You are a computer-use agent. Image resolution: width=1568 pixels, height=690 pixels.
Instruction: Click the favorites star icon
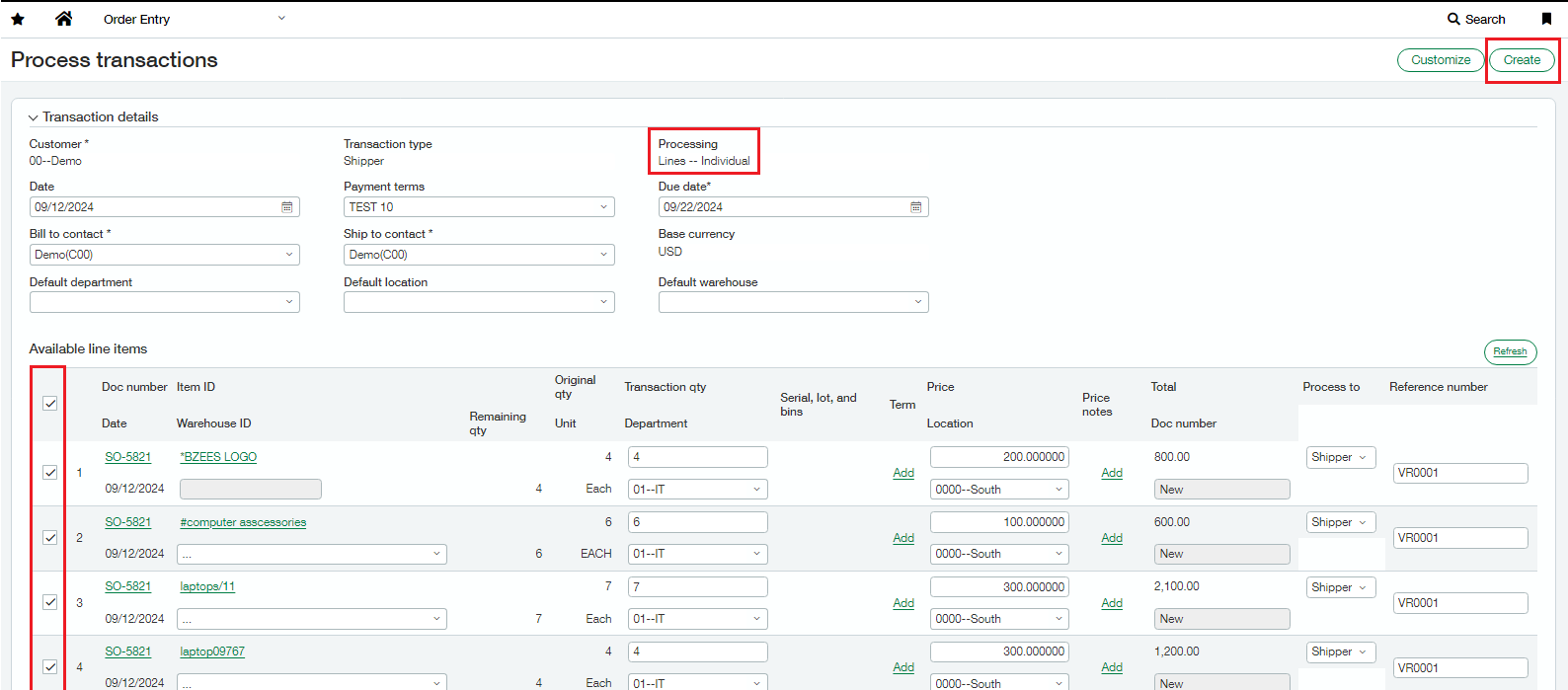tap(18, 19)
